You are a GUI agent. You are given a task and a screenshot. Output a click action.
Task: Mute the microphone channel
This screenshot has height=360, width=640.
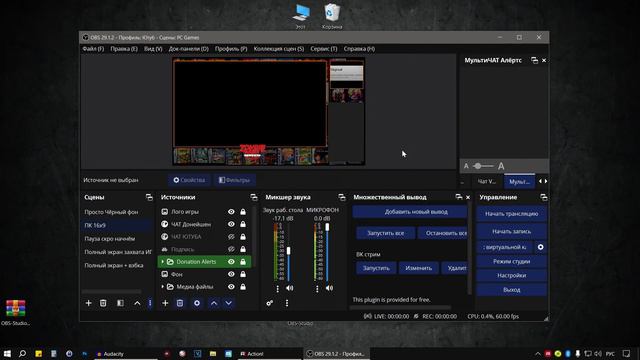(x=329, y=288)
